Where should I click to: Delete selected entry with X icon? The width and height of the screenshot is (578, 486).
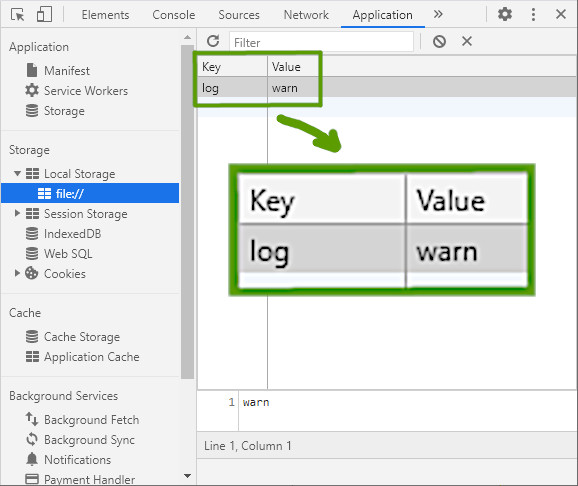point(467,41)
